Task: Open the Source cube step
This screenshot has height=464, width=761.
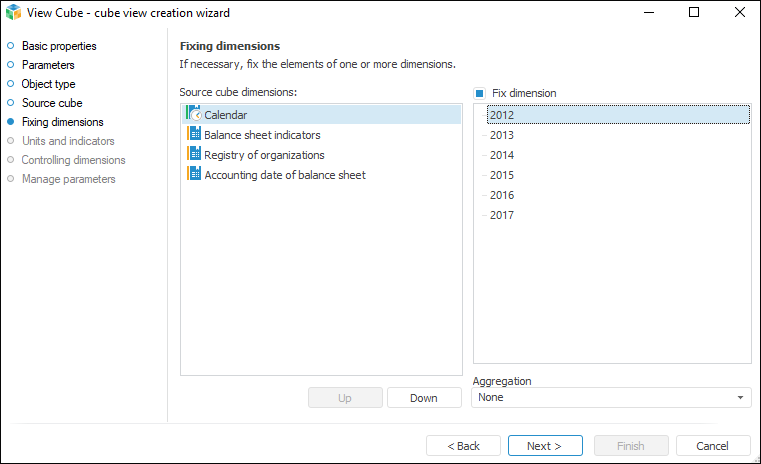Action: coord(52,103)
